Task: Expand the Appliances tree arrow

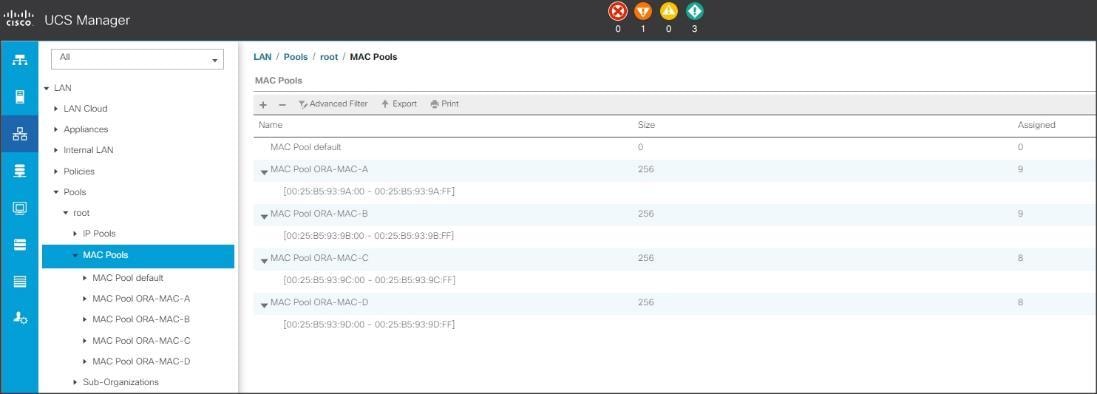Action: click(56, 129)
